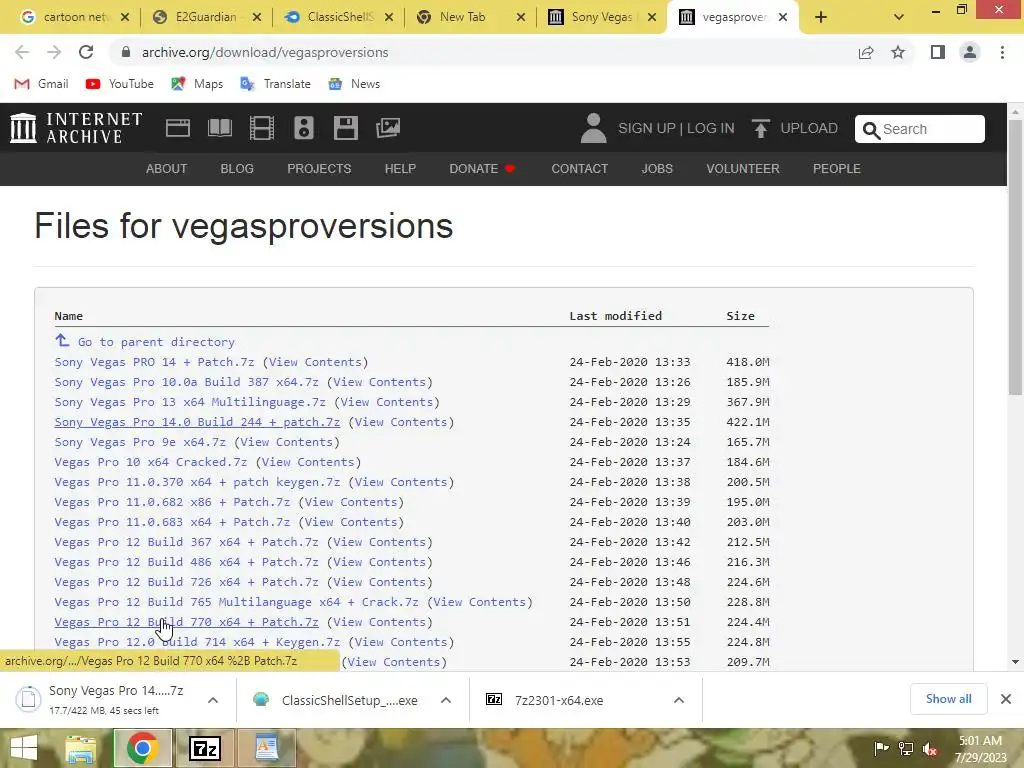
Task: Download Vegas Pro 10 x64 Cracked.7z
Action: (151, 462)
